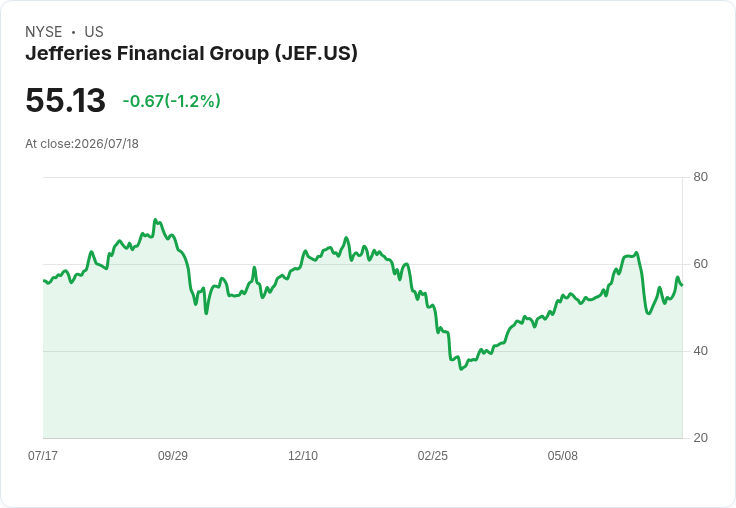Click the US market label
The image size is (736, 508).
point(94,32)
